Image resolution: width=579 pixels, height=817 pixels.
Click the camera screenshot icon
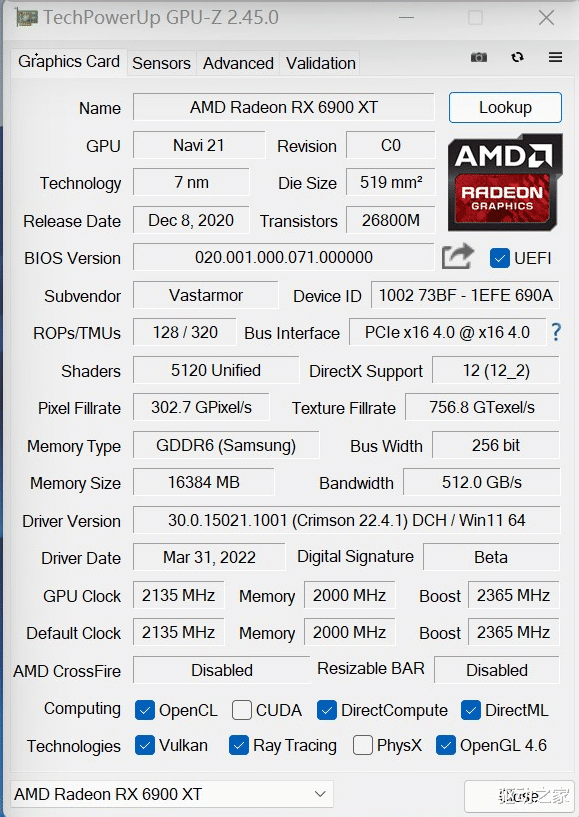point(479,57)
